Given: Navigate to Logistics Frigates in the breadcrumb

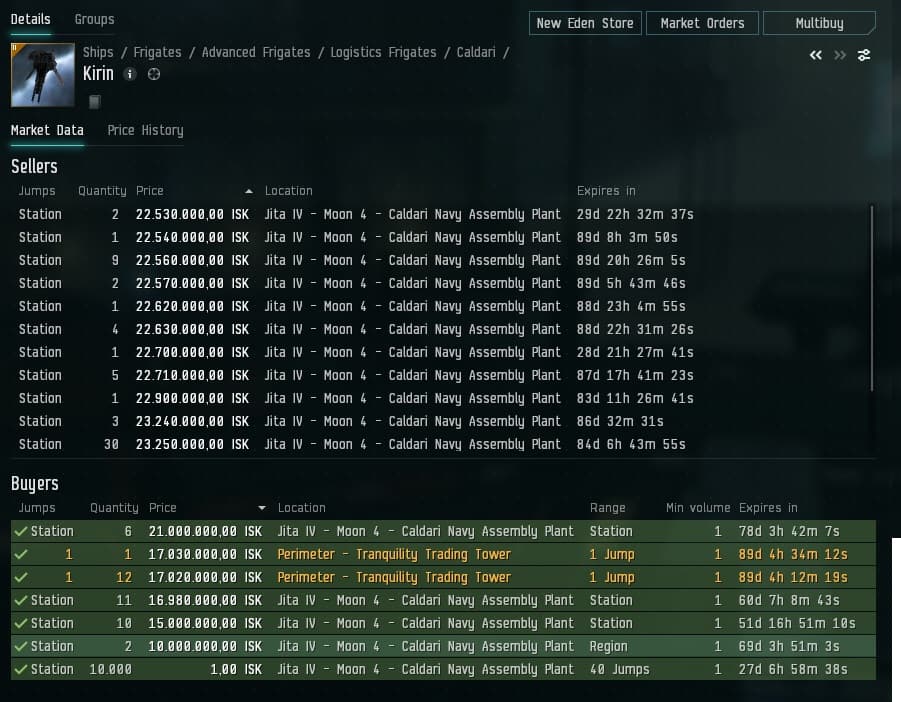Looking at the screenshot, I should (x=383, y=52).
